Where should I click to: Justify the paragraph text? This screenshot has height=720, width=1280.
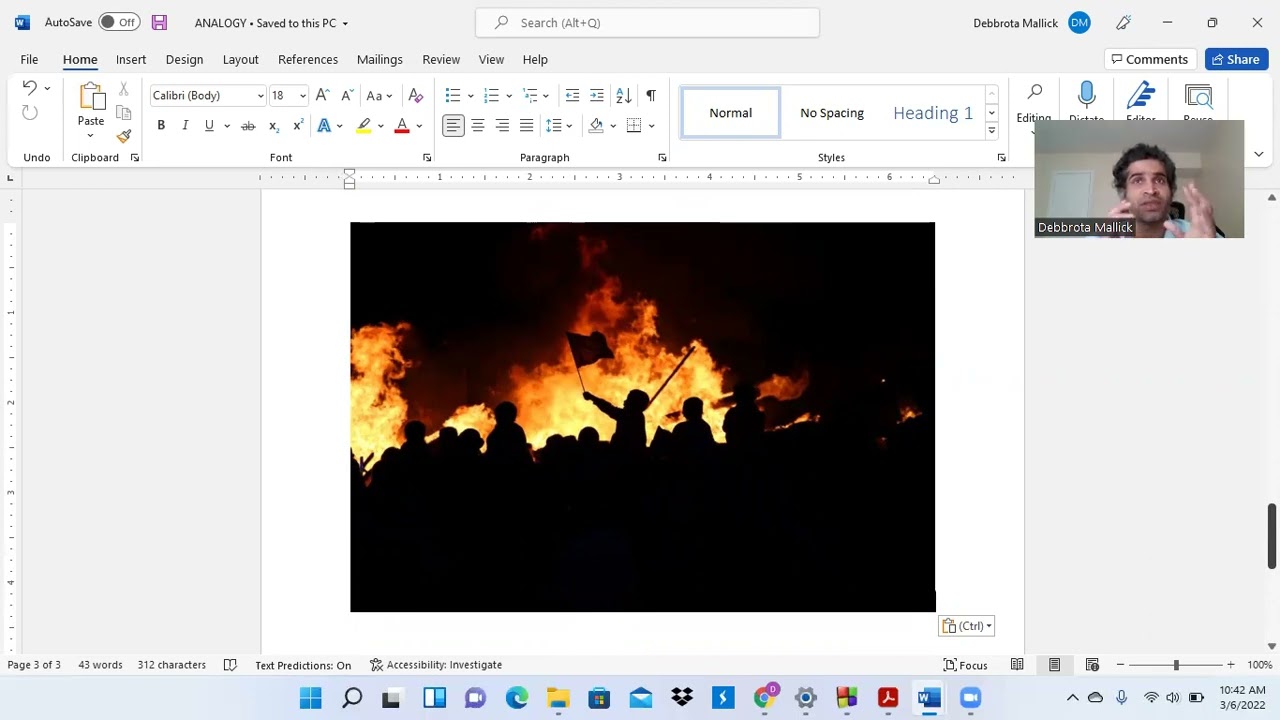coord(526,126)
